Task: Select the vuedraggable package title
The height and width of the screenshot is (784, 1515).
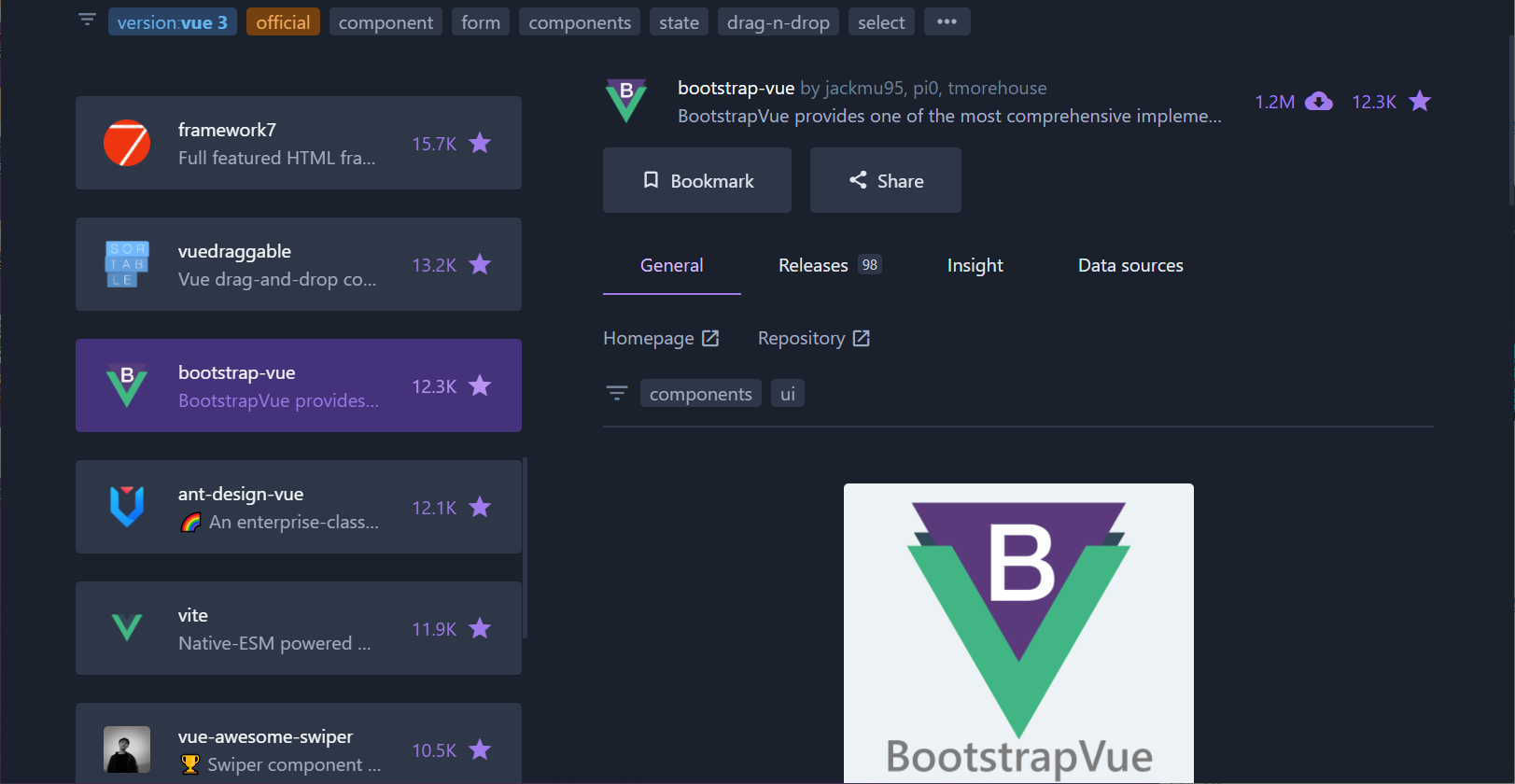Action: pyautogui.click(x=234, y=251)
